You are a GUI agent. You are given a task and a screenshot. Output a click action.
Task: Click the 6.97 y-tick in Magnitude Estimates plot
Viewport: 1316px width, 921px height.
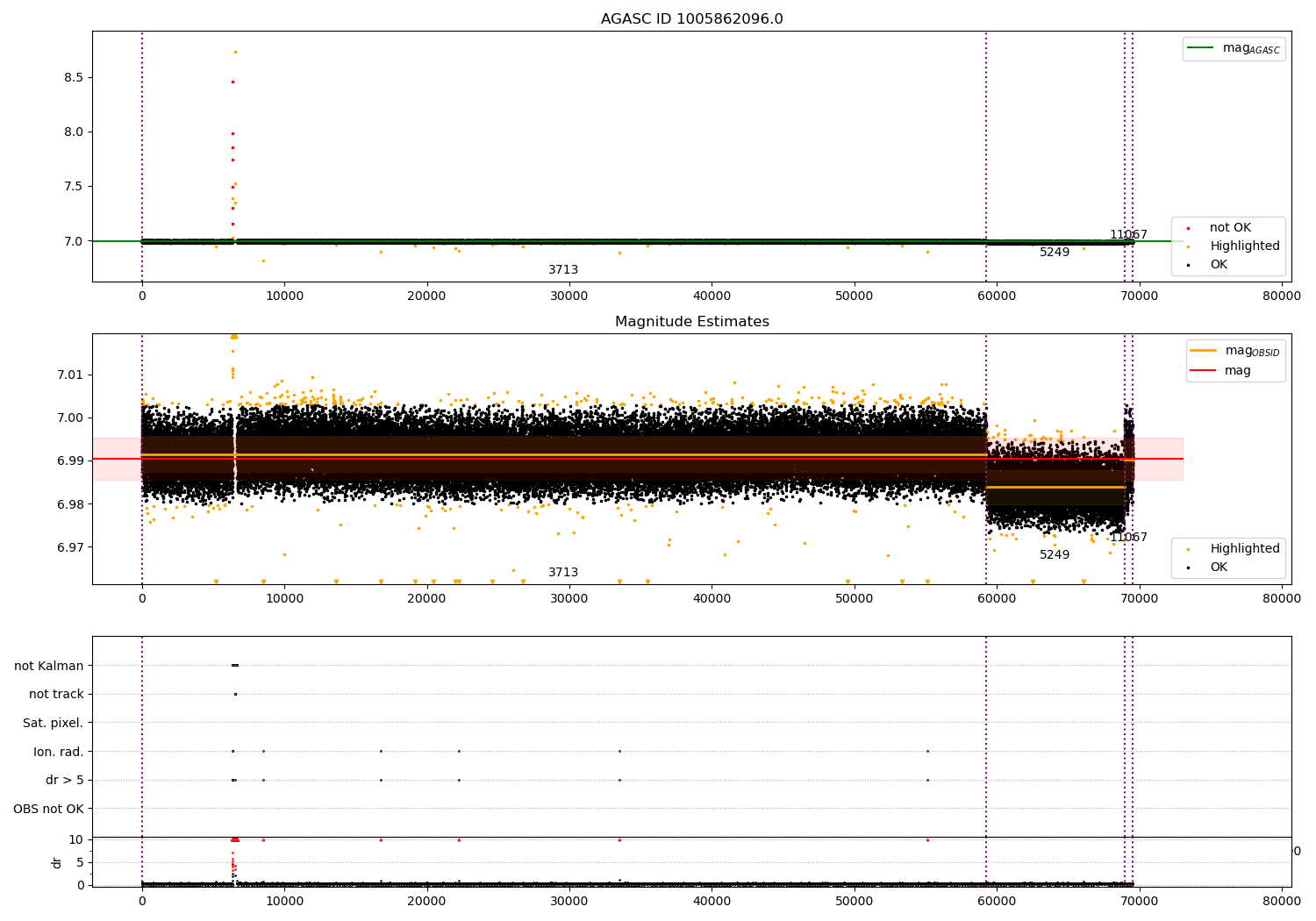tap(70, 548)
